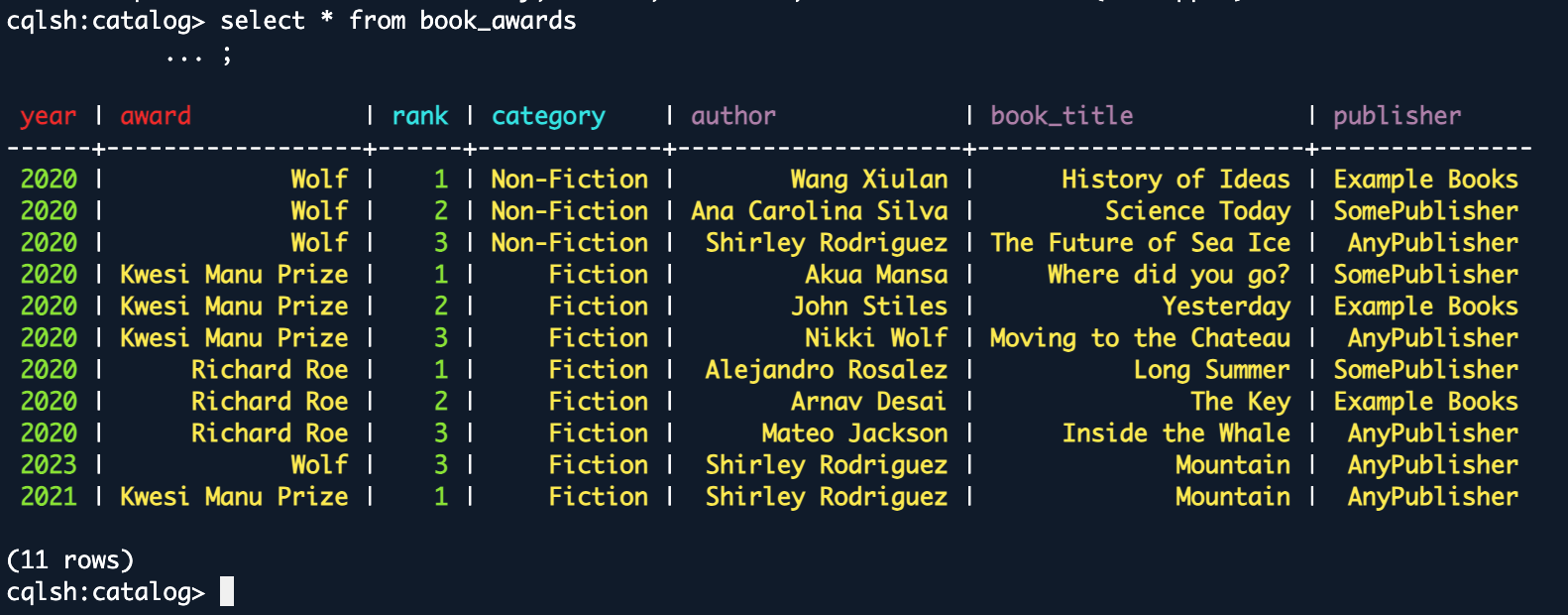Screen dimensions: 1568x615
Task: Click the author column header
Action: click(733, 116)
